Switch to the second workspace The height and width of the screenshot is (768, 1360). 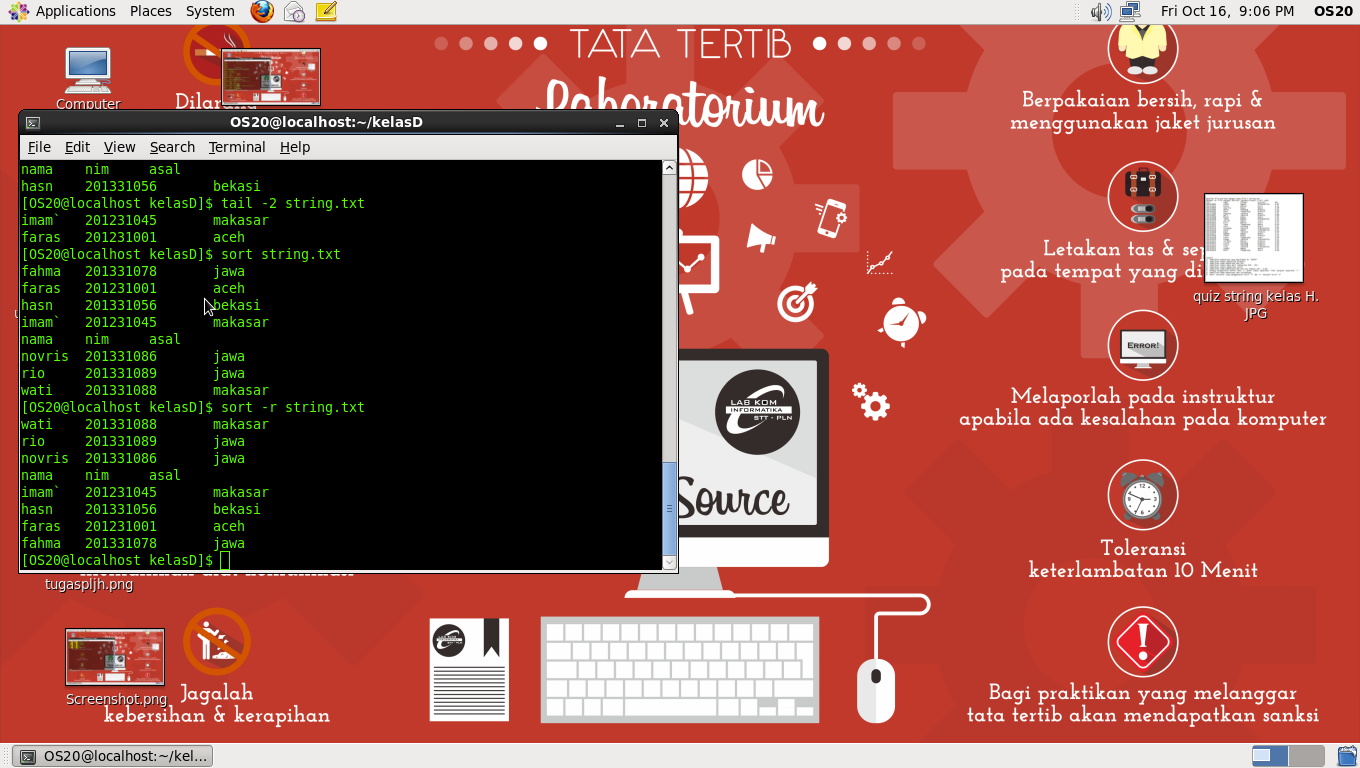[1307, 756]
